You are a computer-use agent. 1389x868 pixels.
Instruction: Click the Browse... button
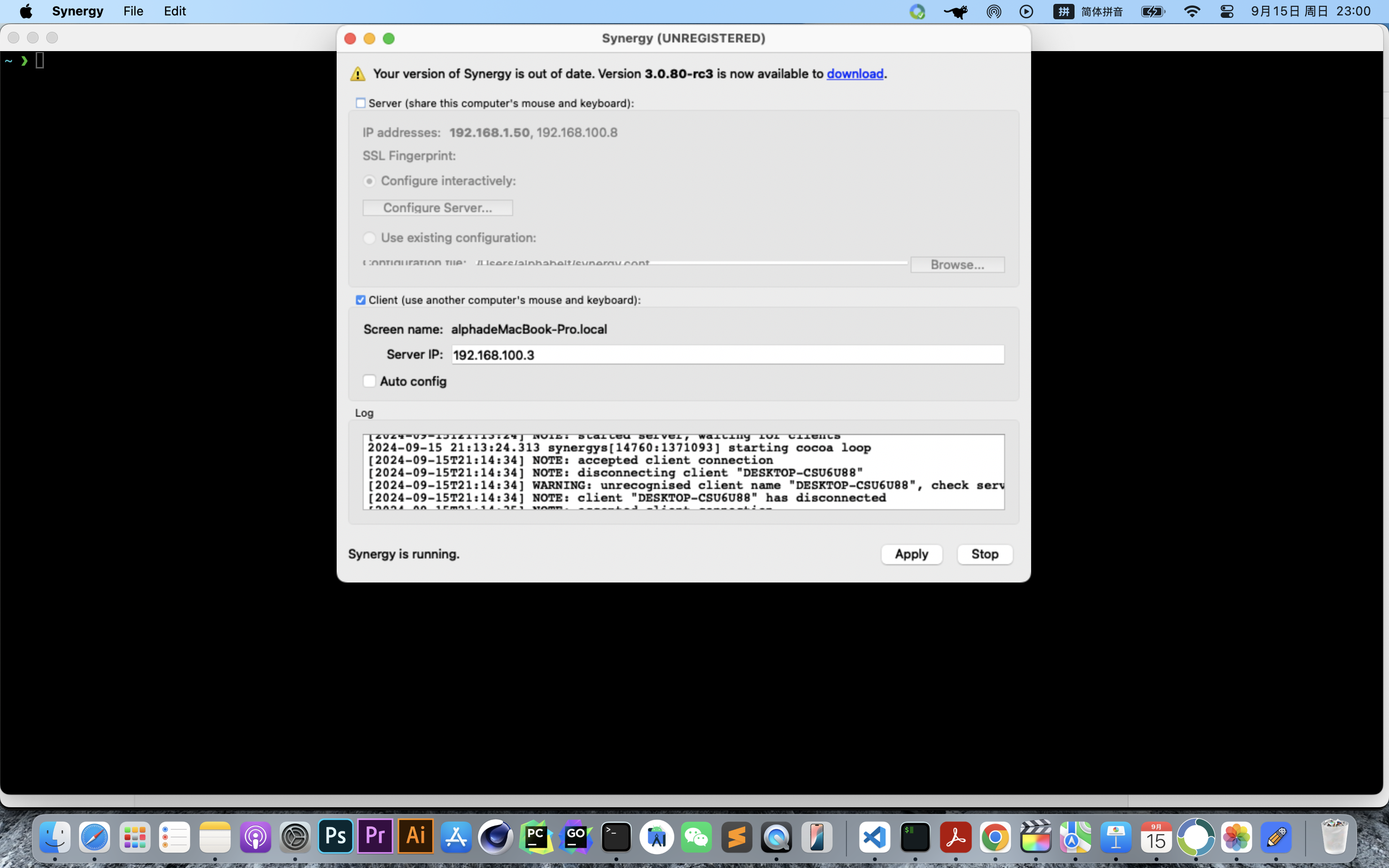[x=957, y=265]
